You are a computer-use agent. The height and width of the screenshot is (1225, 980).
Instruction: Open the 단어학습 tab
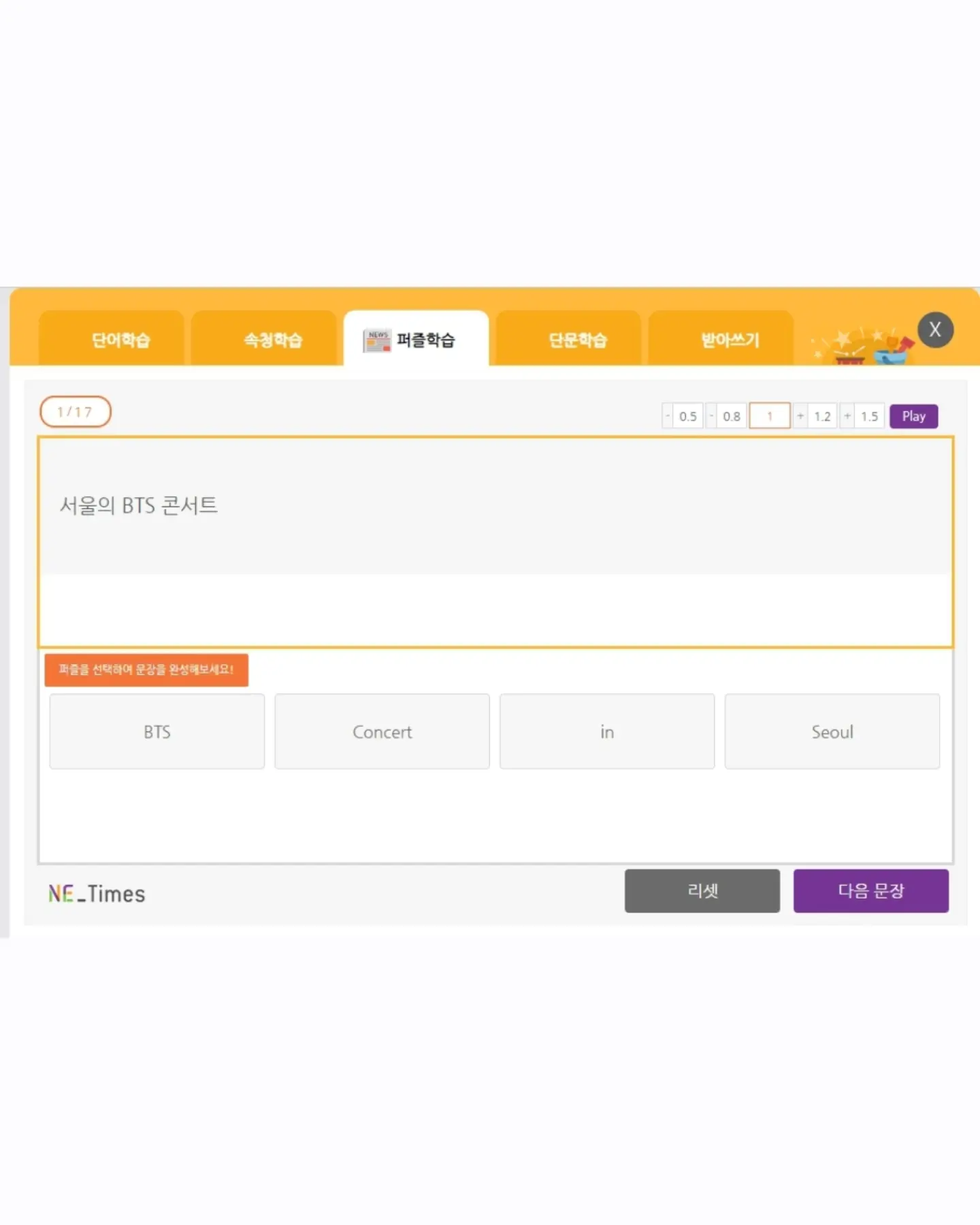112,338
